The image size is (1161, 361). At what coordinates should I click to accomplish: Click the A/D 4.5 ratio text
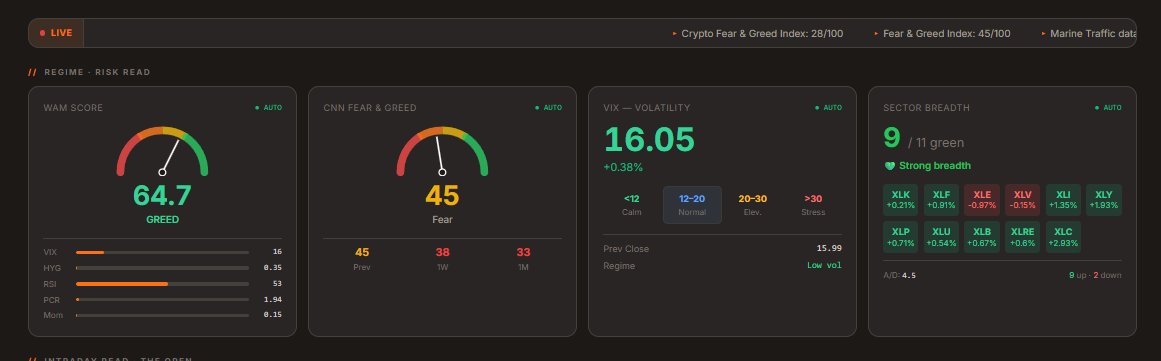[x=900, y=275]
